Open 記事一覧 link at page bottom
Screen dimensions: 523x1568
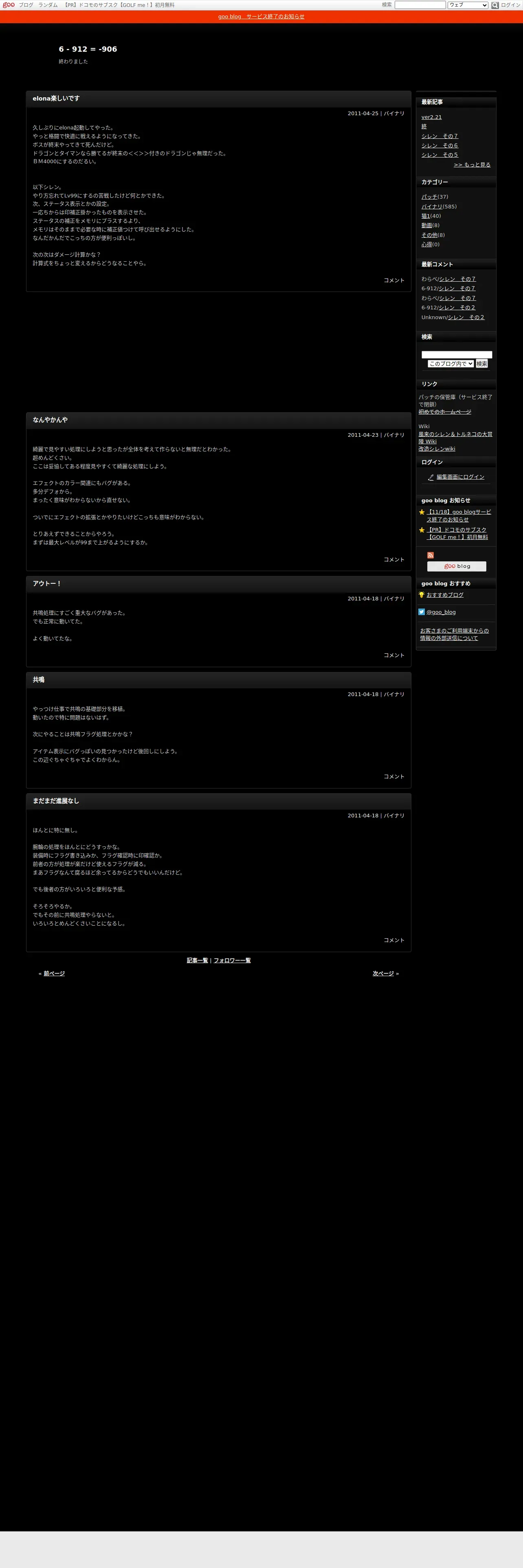coord(197,961)
